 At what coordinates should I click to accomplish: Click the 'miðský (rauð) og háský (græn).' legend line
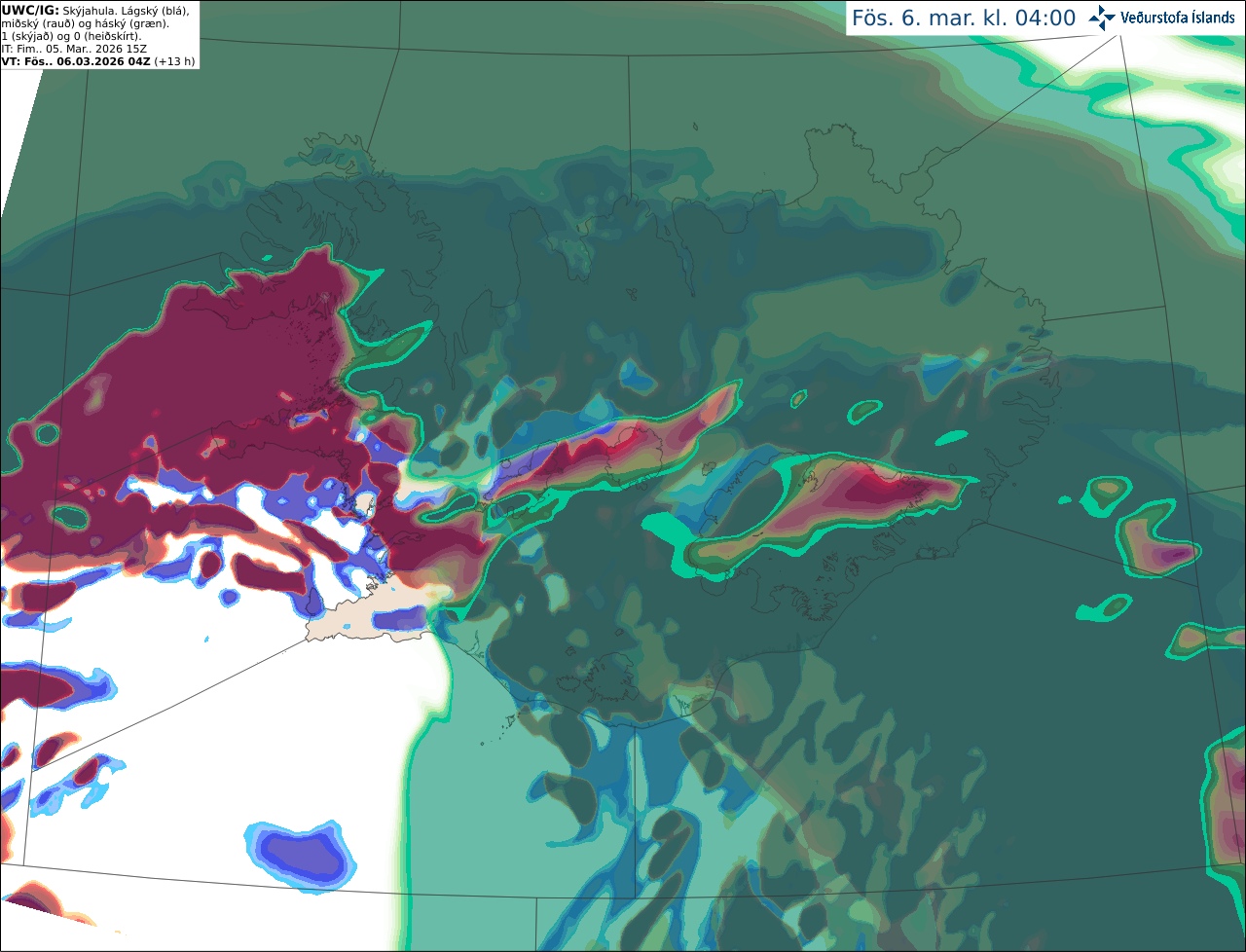[x=85, y=23]
